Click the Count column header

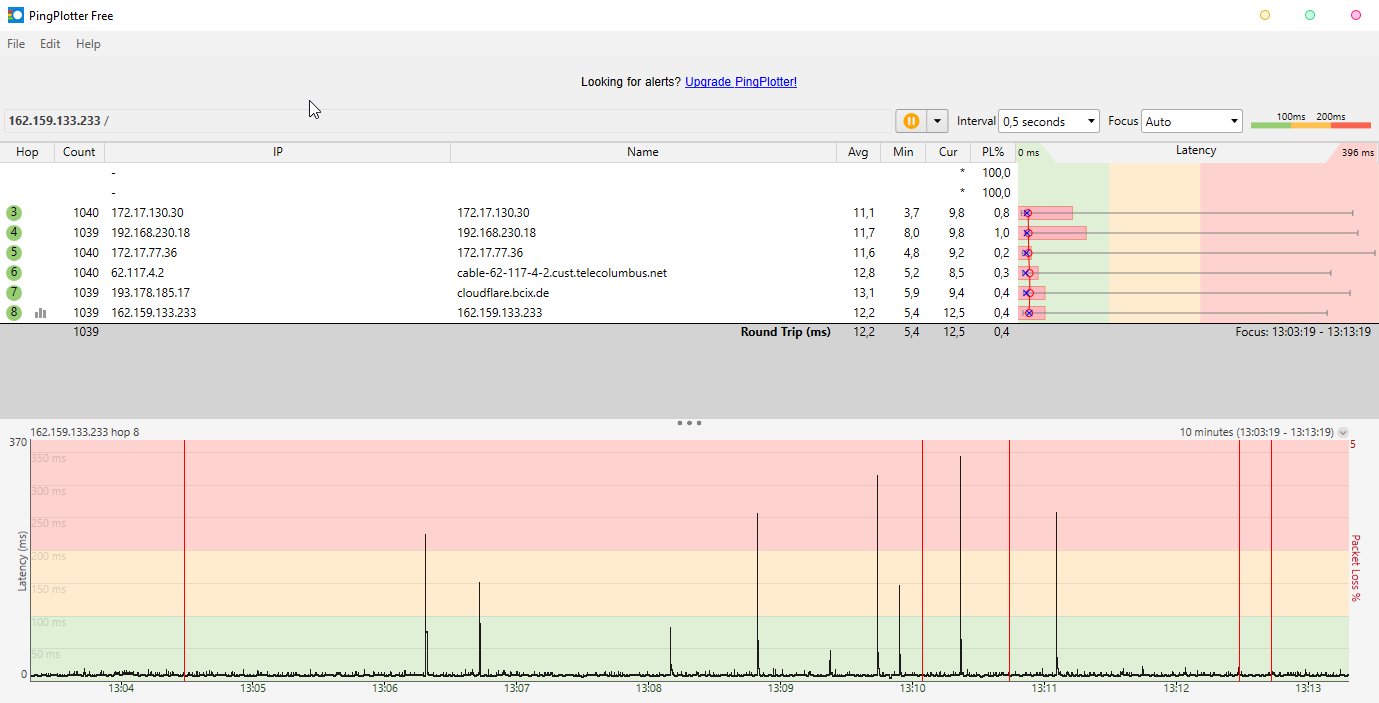coord(79,152)
